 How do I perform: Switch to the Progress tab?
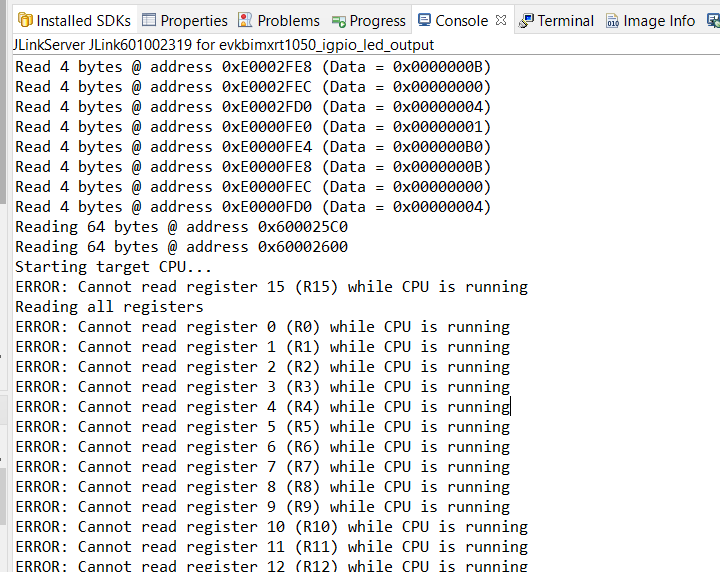pos(377,20)
